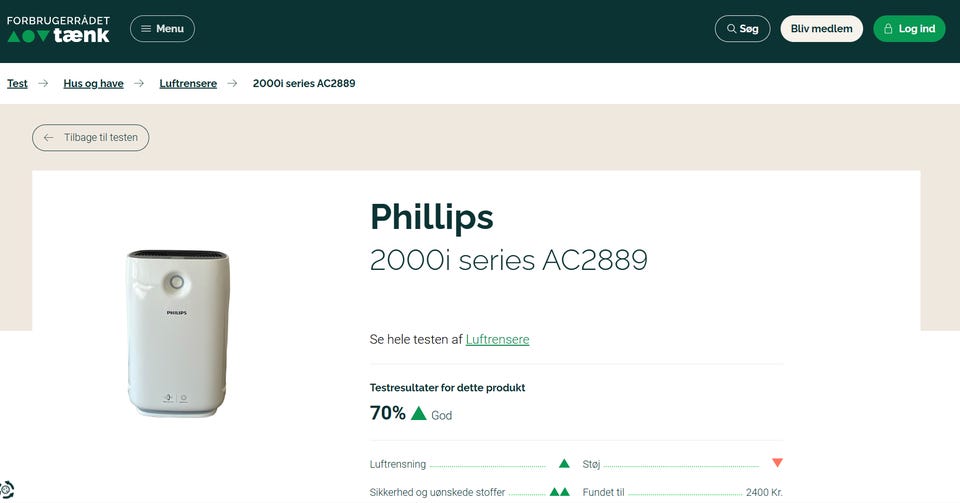The height and width of the screenshot is (503, 960).
Task: Click the magnifying glass search icon
Action: (x=731, y=29)
